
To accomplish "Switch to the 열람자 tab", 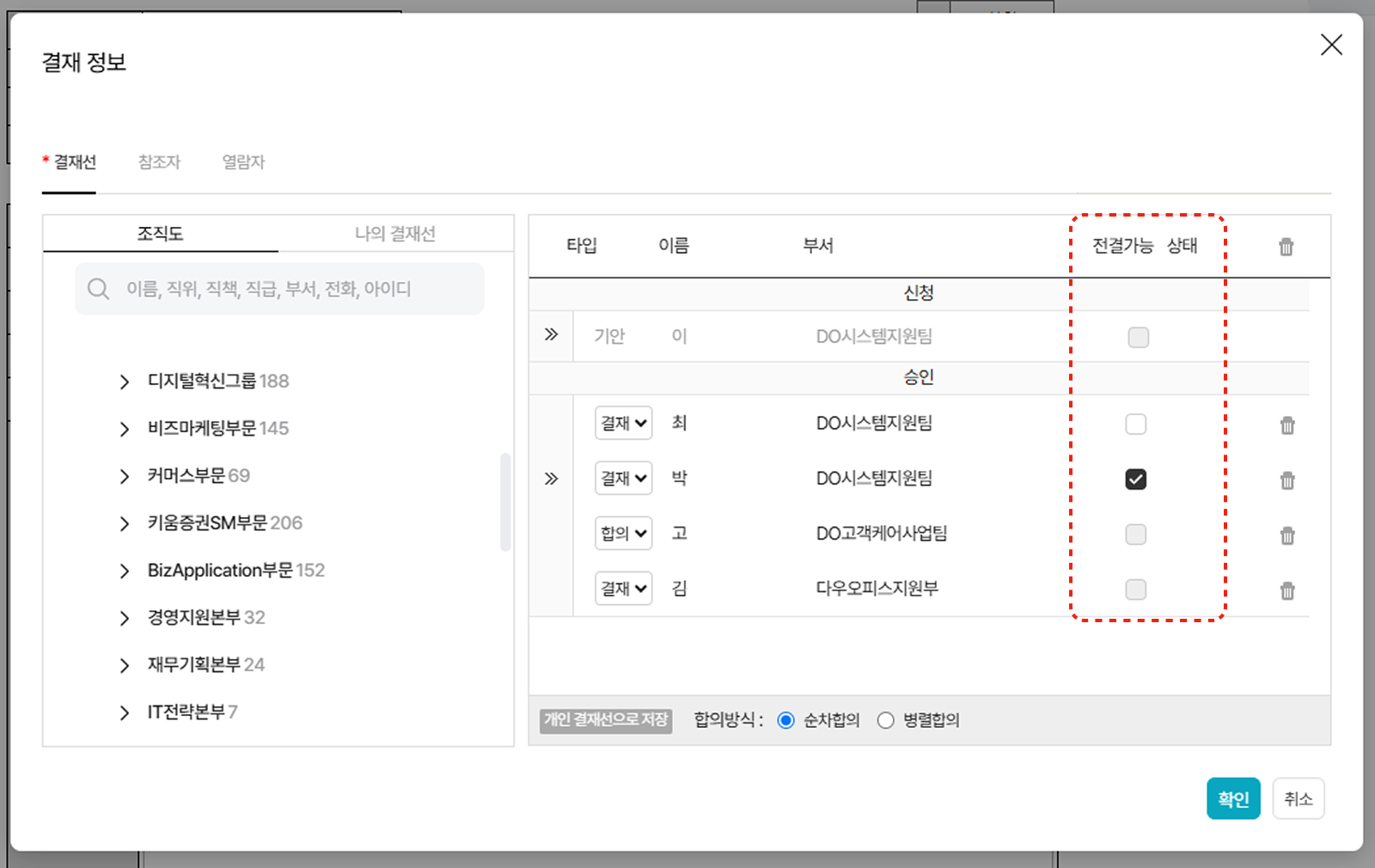I will [x=244, y=162].
